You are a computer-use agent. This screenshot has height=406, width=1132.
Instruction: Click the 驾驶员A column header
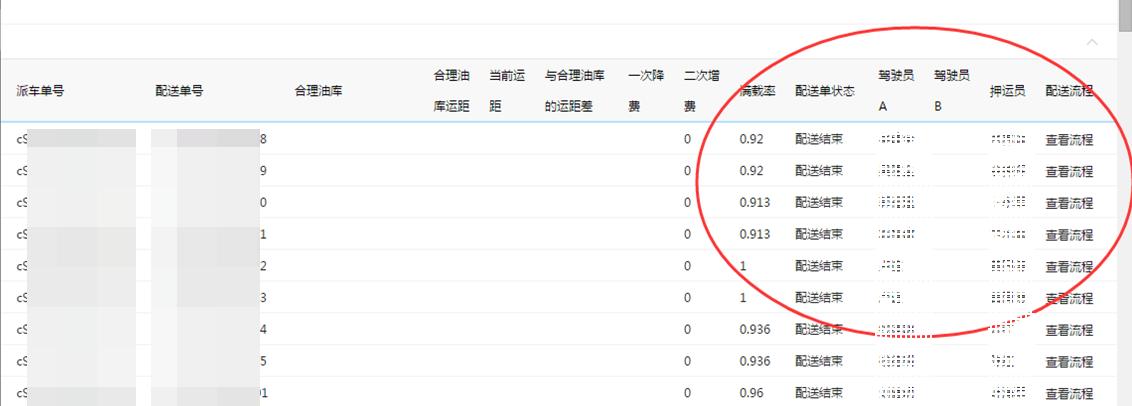pos(897,91)
